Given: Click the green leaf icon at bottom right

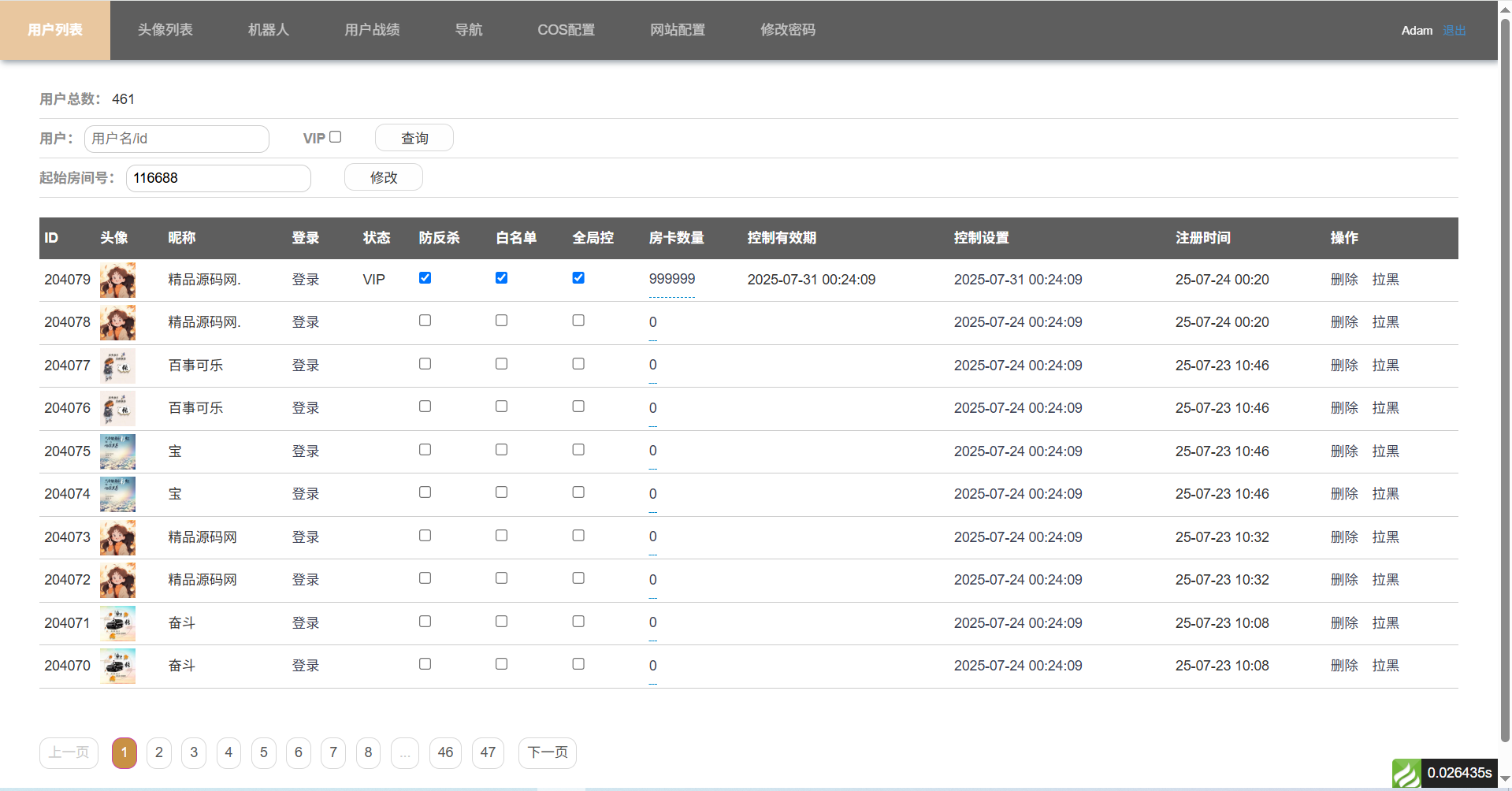Looking at the screenshot, I should click(1406, 773).
